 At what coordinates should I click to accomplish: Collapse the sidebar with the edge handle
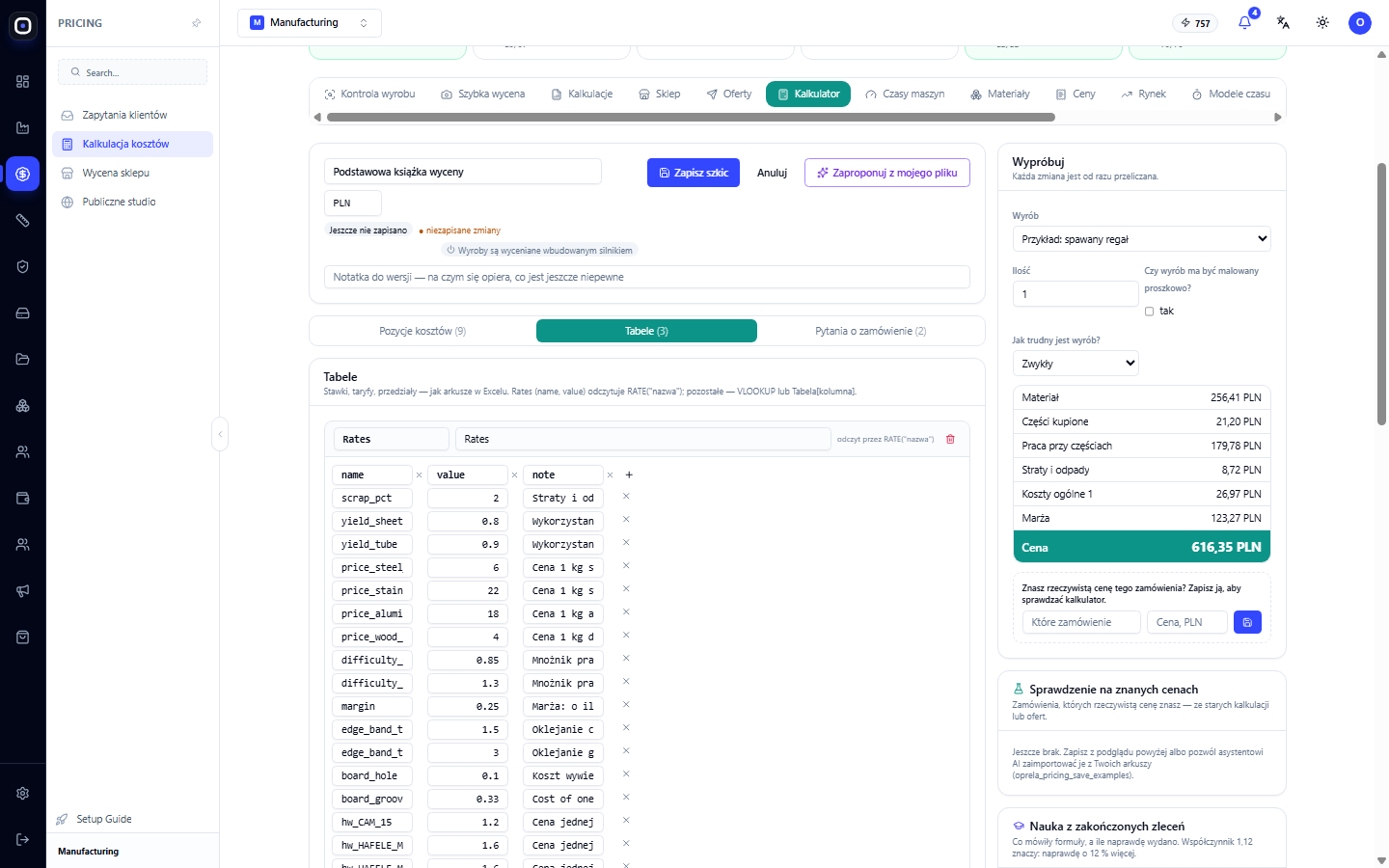tap(220, 434)
